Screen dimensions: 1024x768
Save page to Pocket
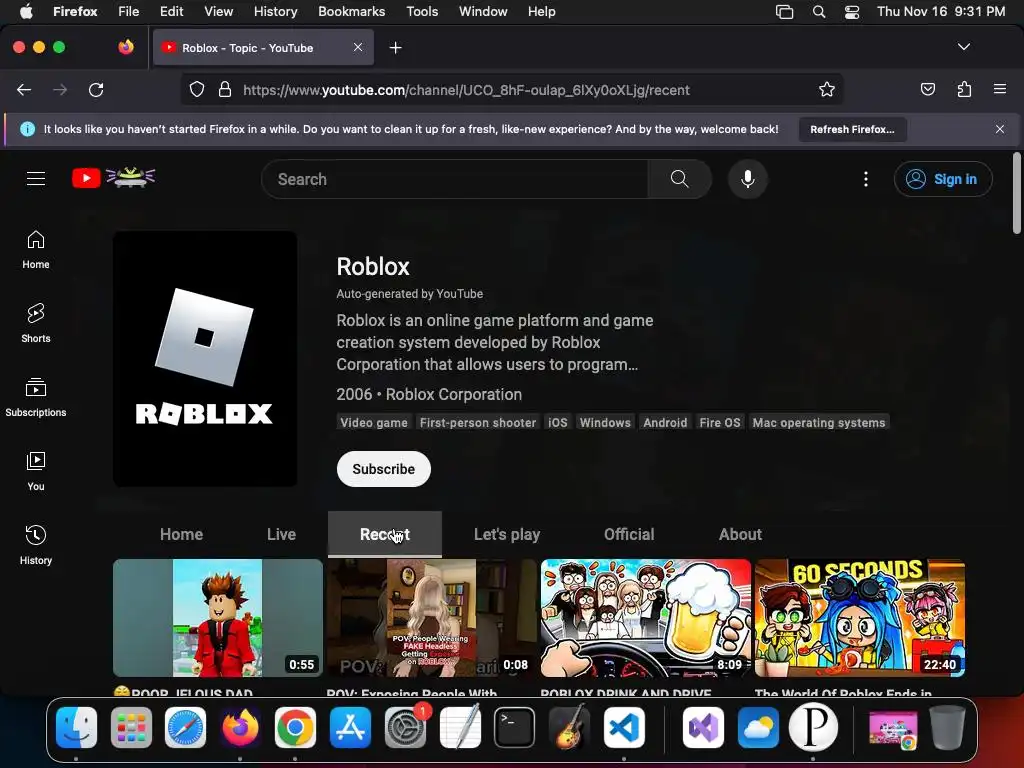[927, 89]
